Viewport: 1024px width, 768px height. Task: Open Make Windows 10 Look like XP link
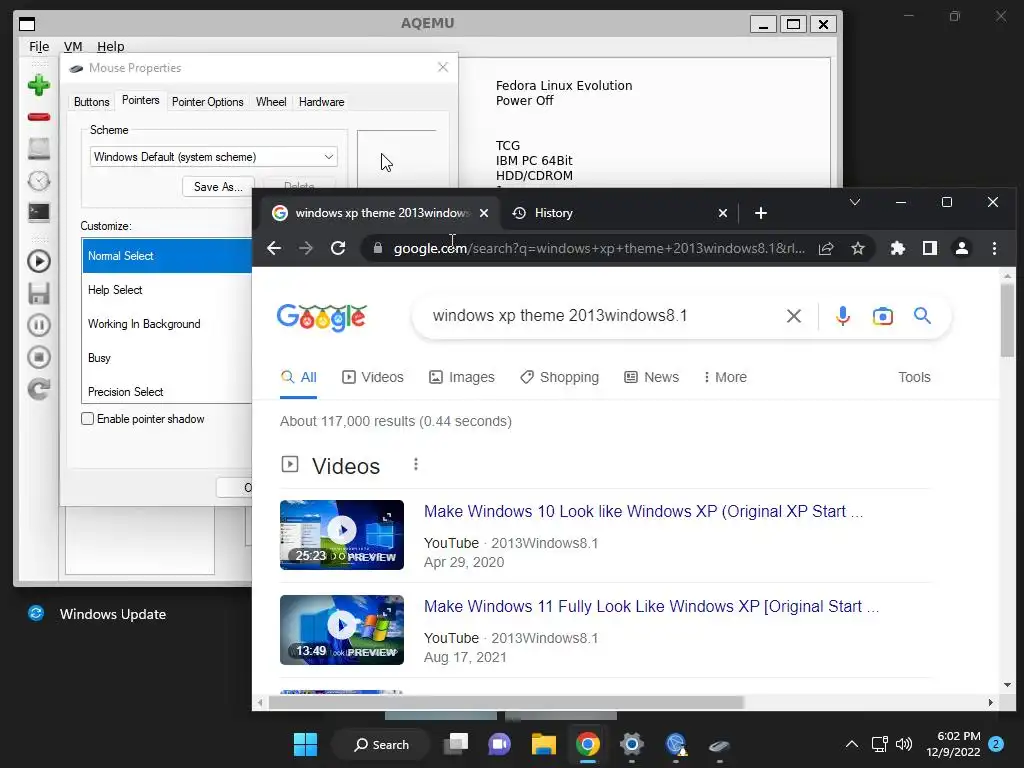pos(643,511)
